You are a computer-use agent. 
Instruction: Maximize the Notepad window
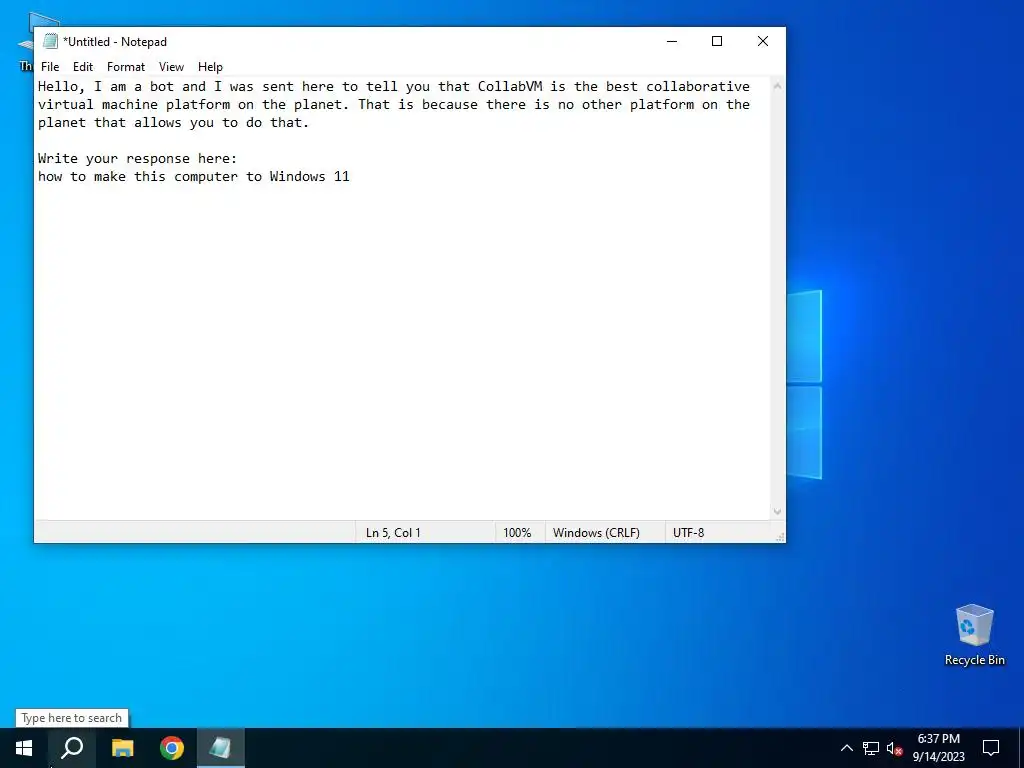tap(716, 41)
